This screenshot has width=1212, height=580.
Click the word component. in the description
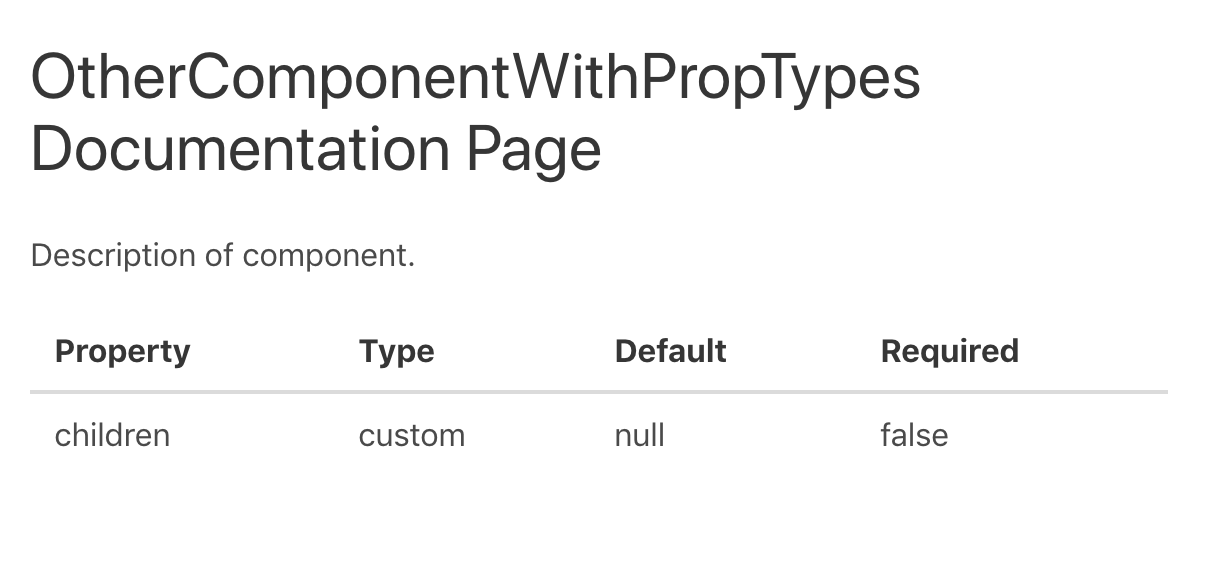coord(328,258)
